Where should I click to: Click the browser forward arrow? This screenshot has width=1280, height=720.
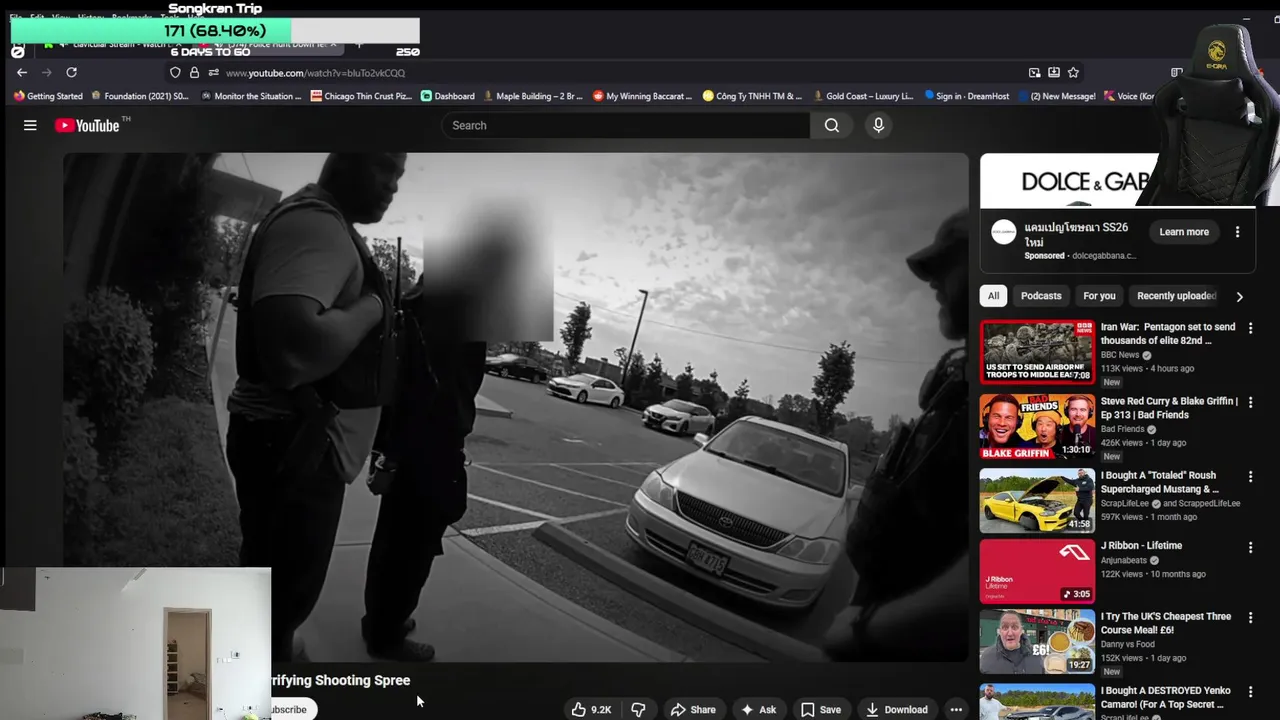coord(46,72)
